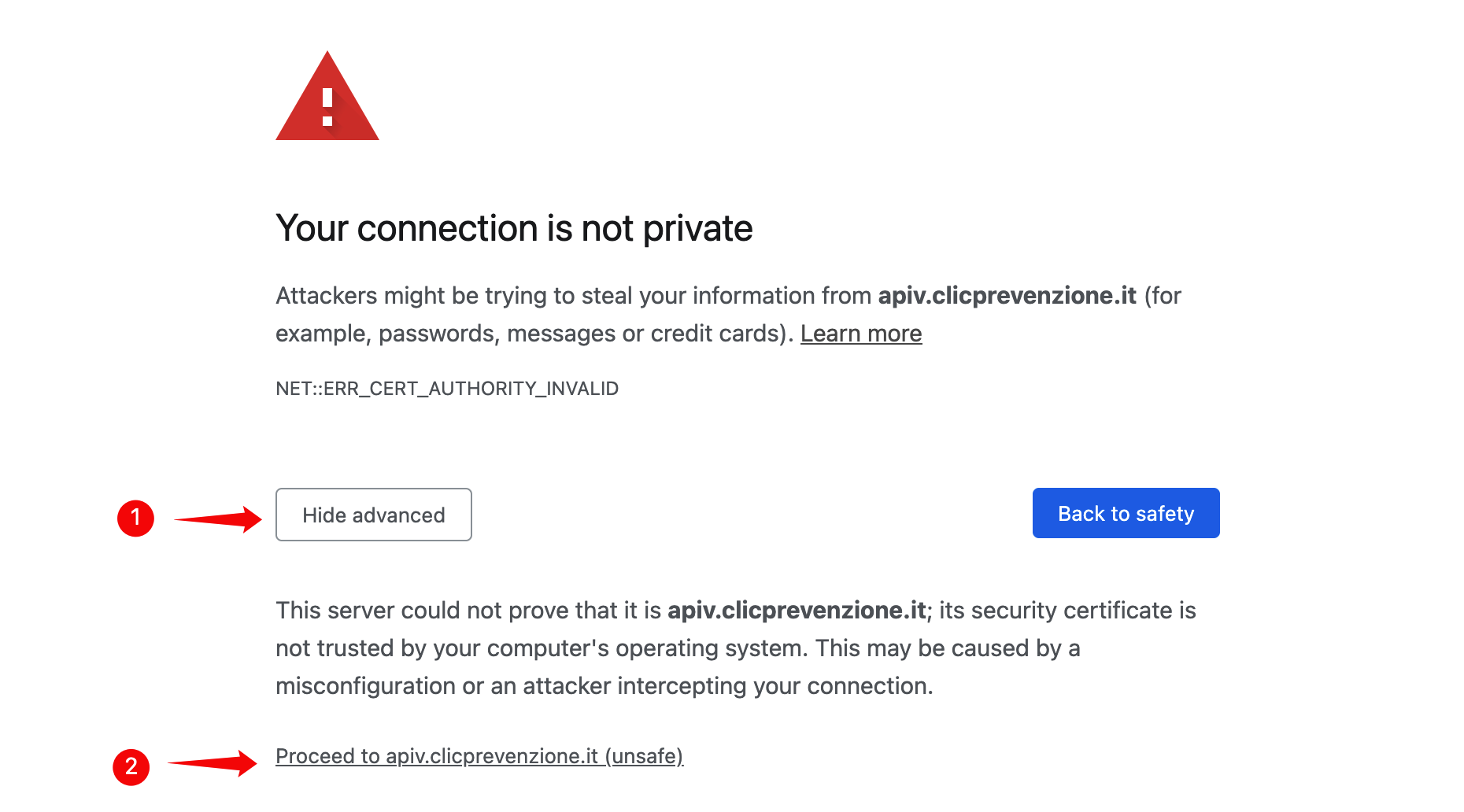Image resolution: width=1464 pixels, height=812 pixels.
Task: Click the word "Attackers" starting the warning
Action: pyautogui.click(x=327, y=296)
